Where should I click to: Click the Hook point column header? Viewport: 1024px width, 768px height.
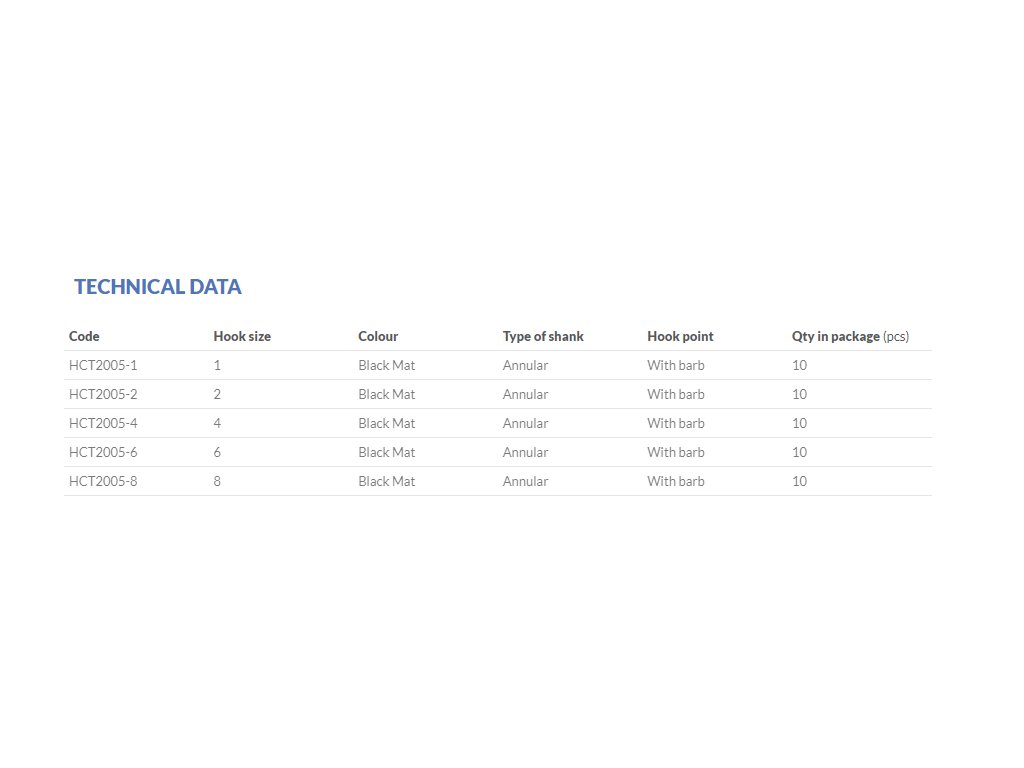[680, 336]
